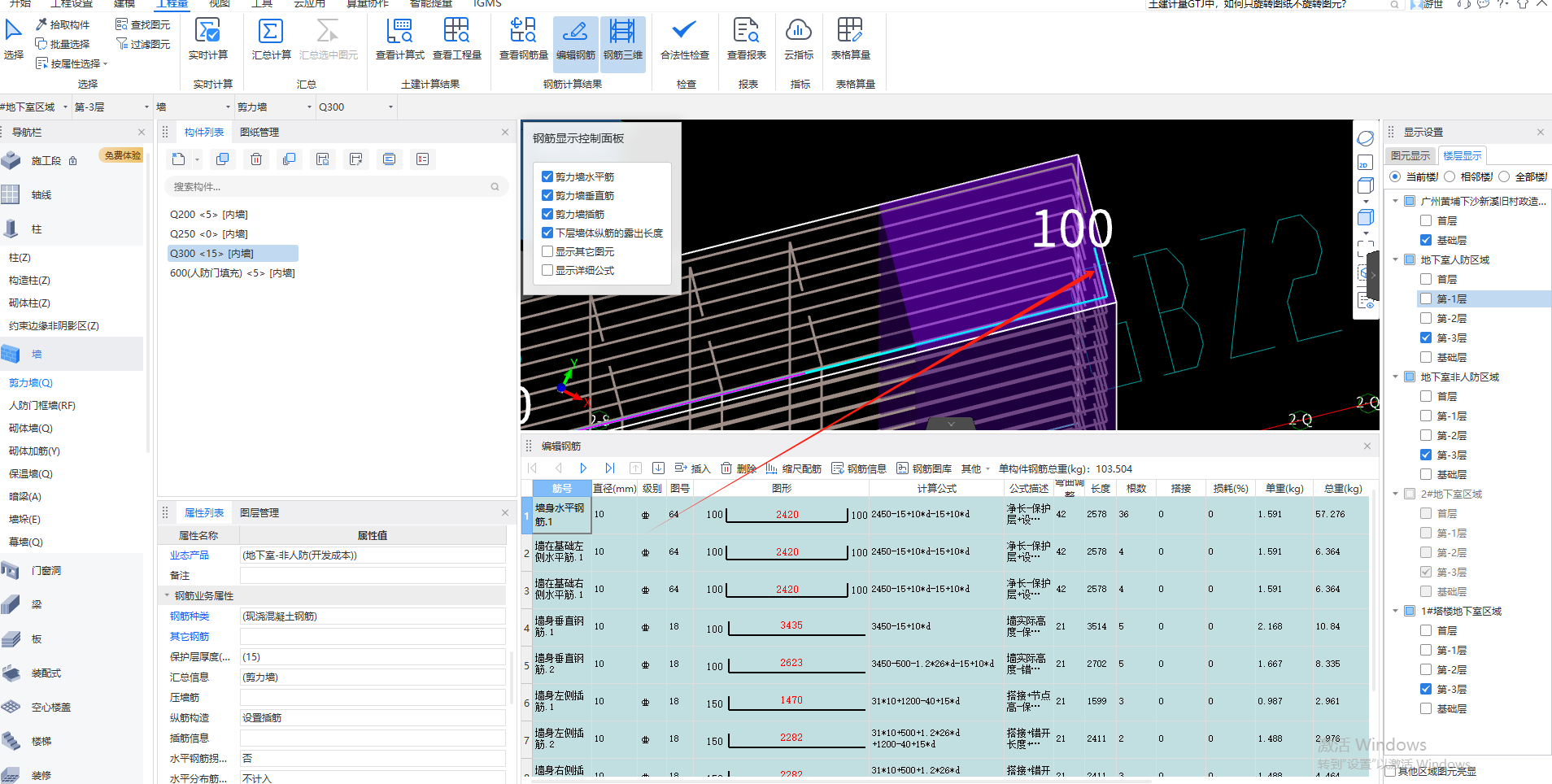The width and height of the screenshot is (1552, 784).
Task: Open 查看钢筋量 to view the rebar quantity
Action: (523, 39)
